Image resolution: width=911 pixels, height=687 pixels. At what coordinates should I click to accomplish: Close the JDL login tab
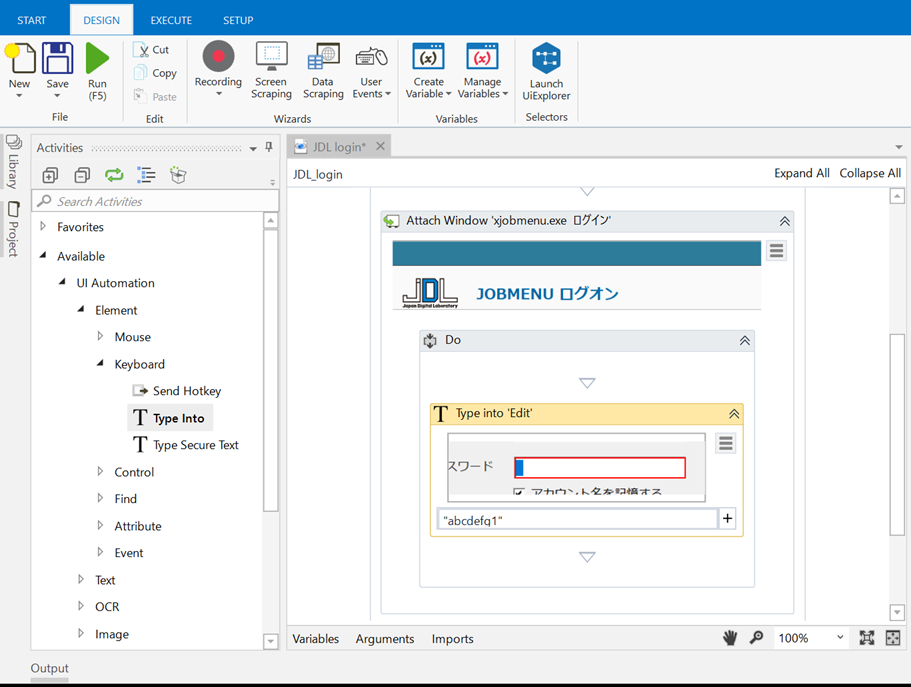click(x=381, y=146)
